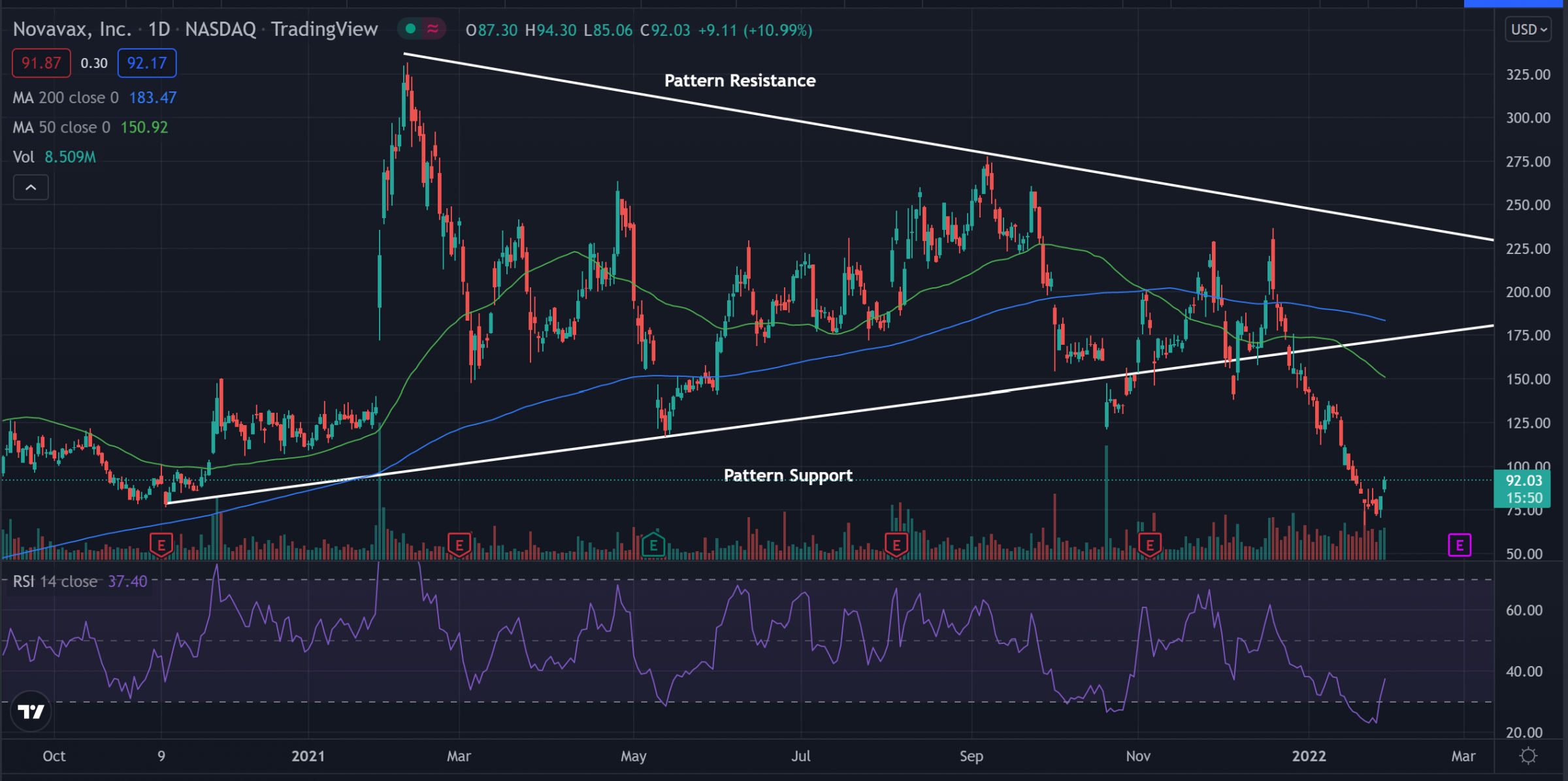Select the Vol 8.509M indicator label
Image resolution: width=1568 pixels, height=781 pixels.
tap(54, 157)
